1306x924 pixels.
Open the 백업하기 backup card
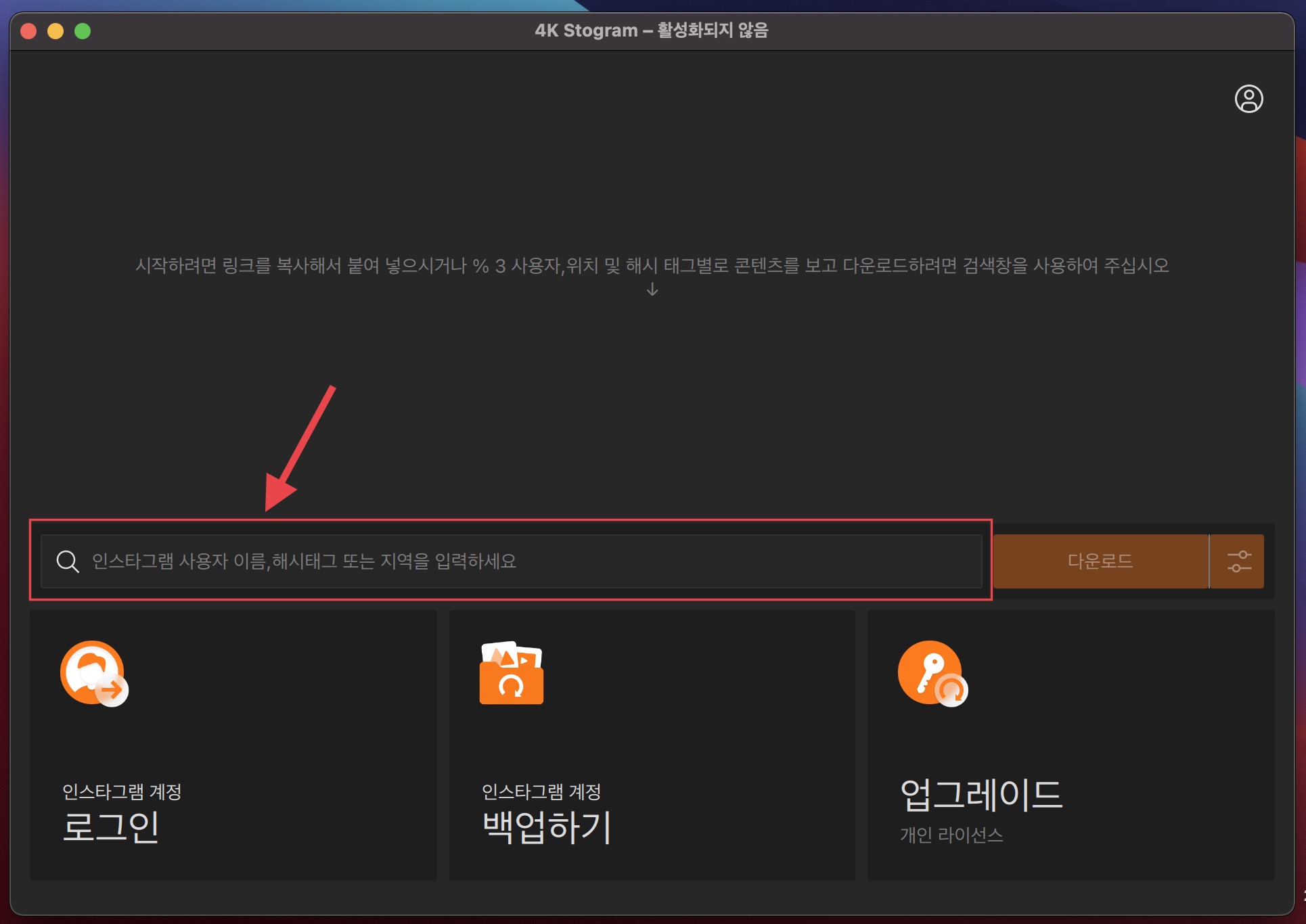pyautogui.click(x=652, y=745)
